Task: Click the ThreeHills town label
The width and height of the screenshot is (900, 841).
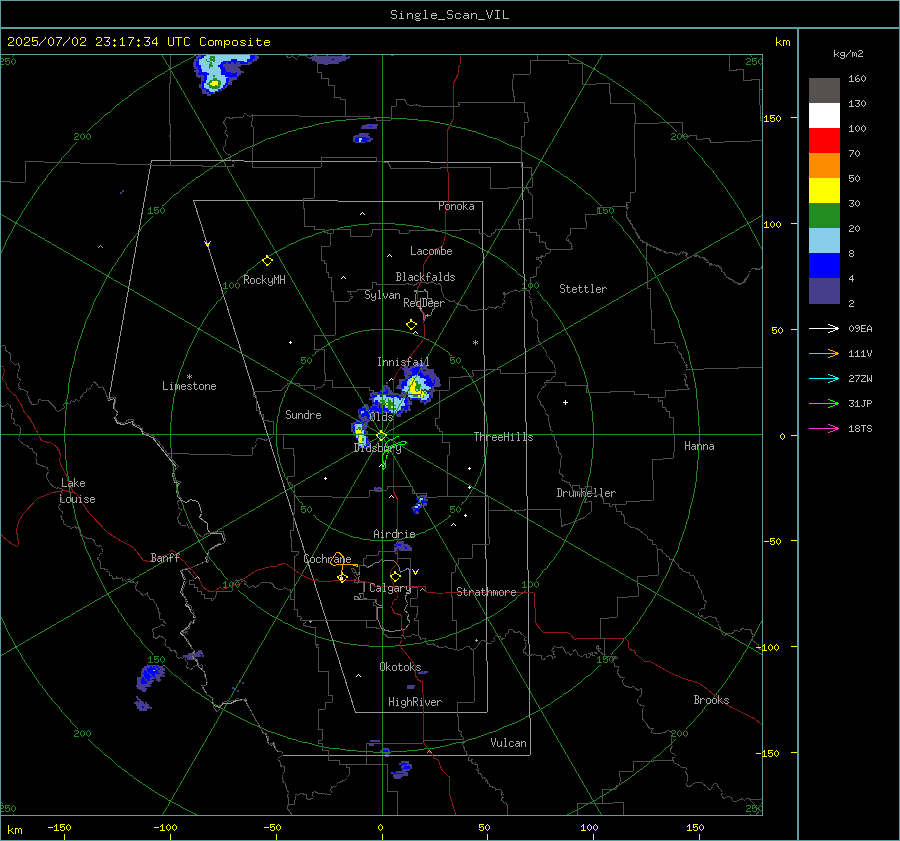Action: [503, 437]
